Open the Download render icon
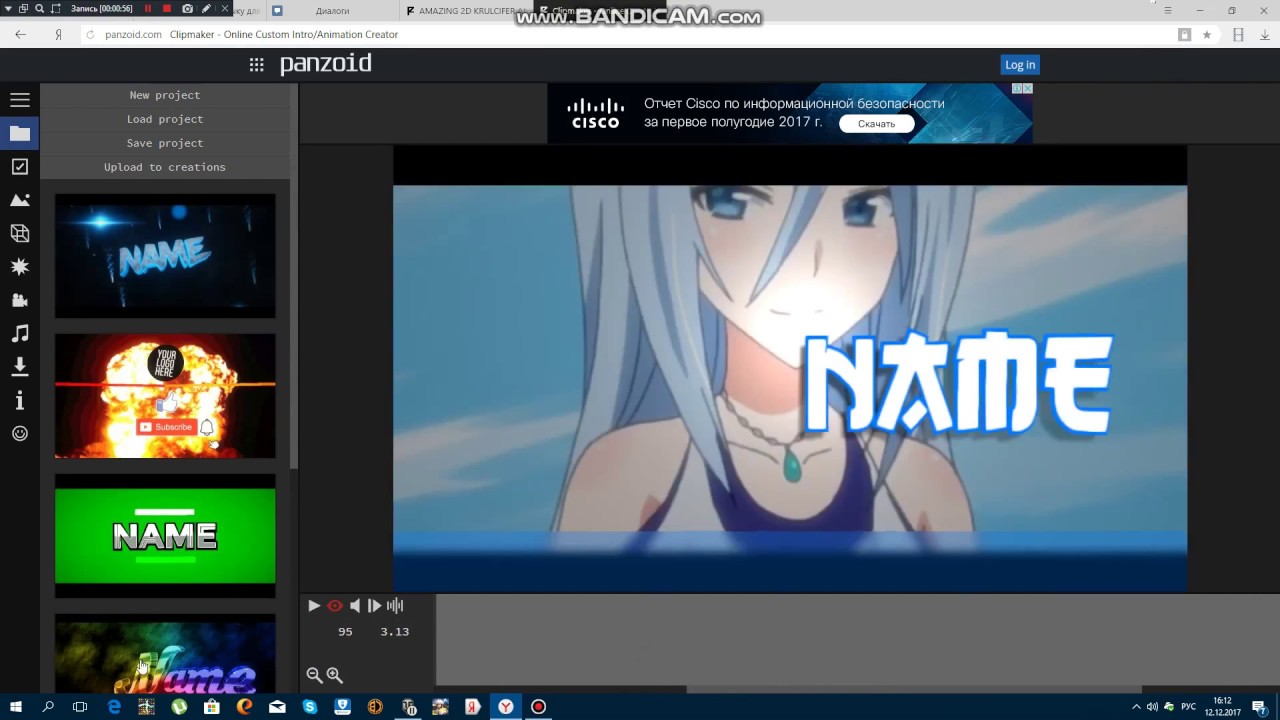This screenshot has width=1280, height=720. pos(20,367)
